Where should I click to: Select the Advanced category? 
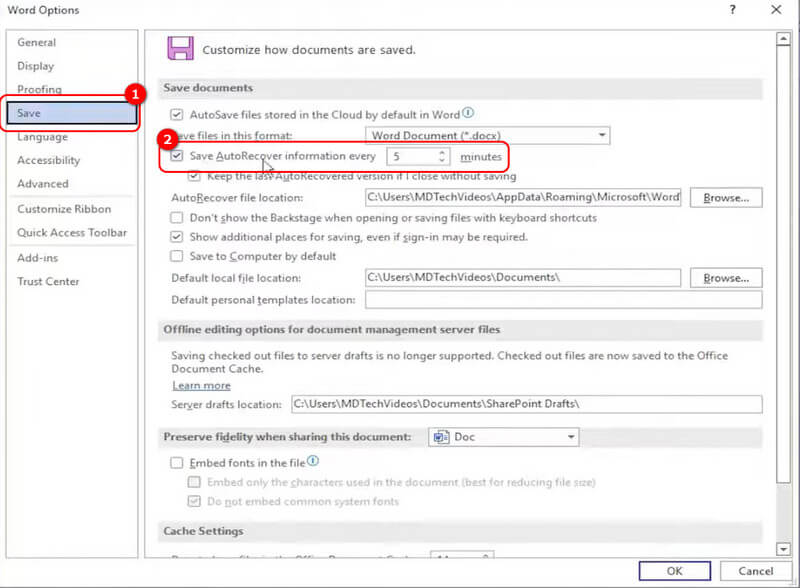click(43, 184)
